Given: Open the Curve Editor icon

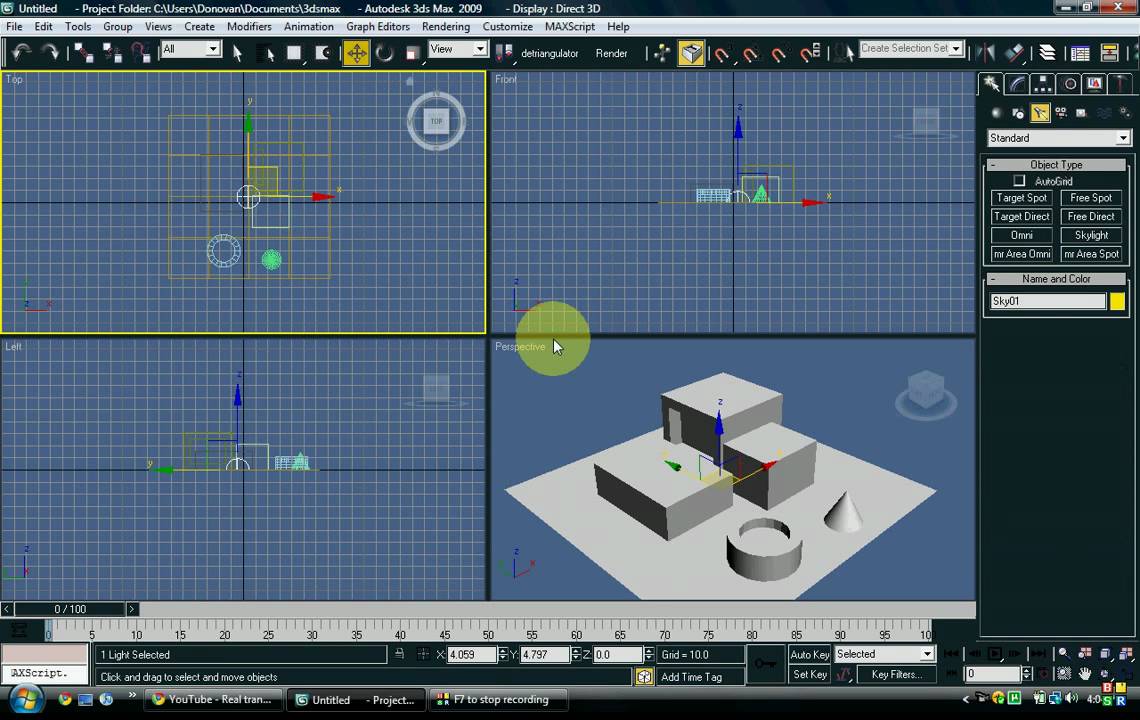Looking at the screenshot, I should click(x=1080, y=52).
